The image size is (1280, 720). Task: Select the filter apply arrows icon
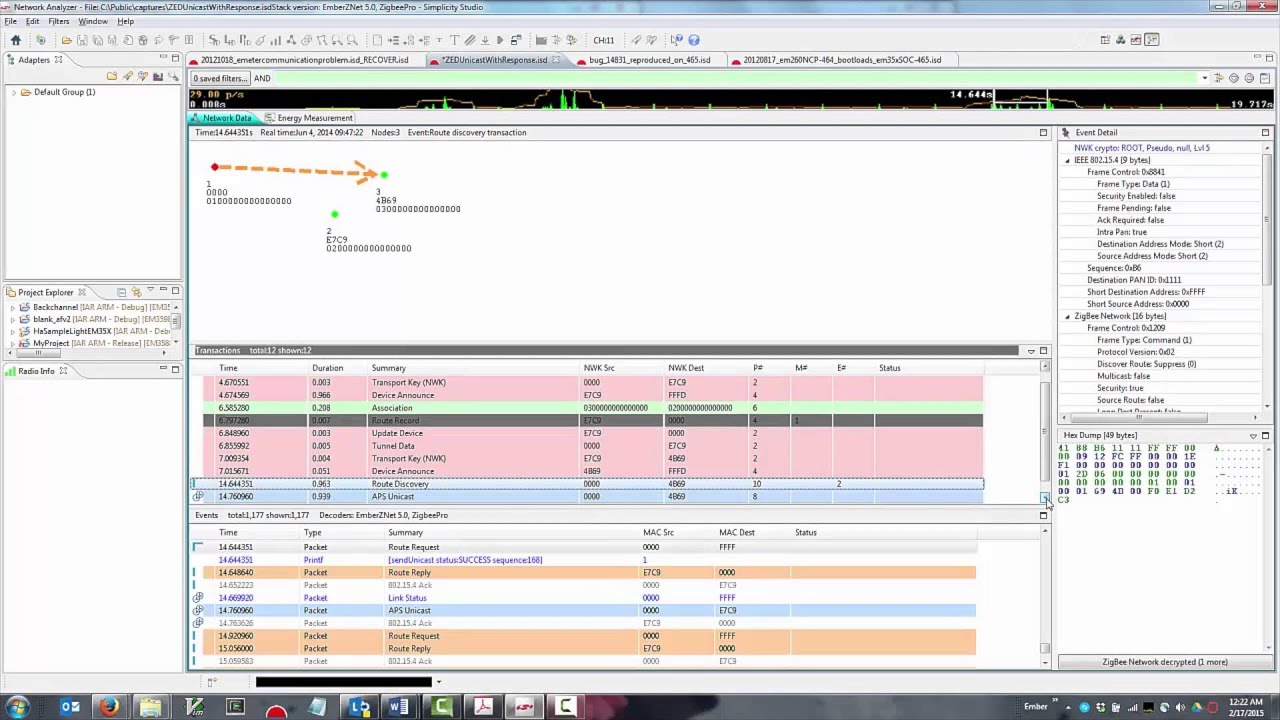[1219, 78]
